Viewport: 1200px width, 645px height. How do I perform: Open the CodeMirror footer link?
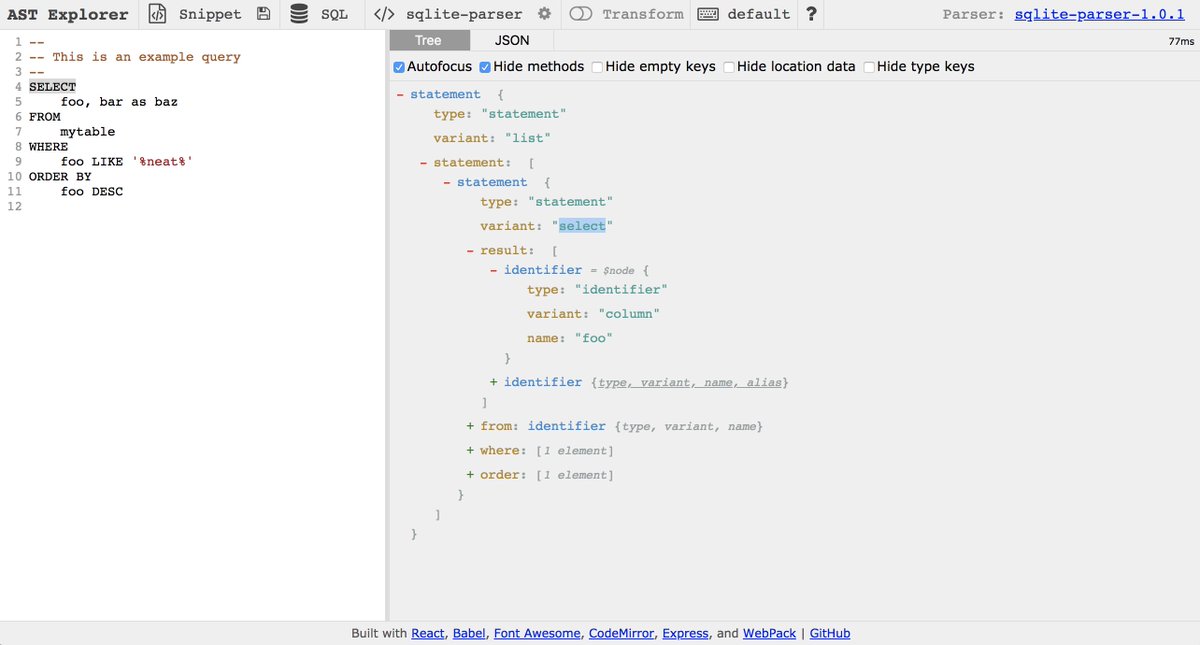pyautogui.click(x=619, y=633)
